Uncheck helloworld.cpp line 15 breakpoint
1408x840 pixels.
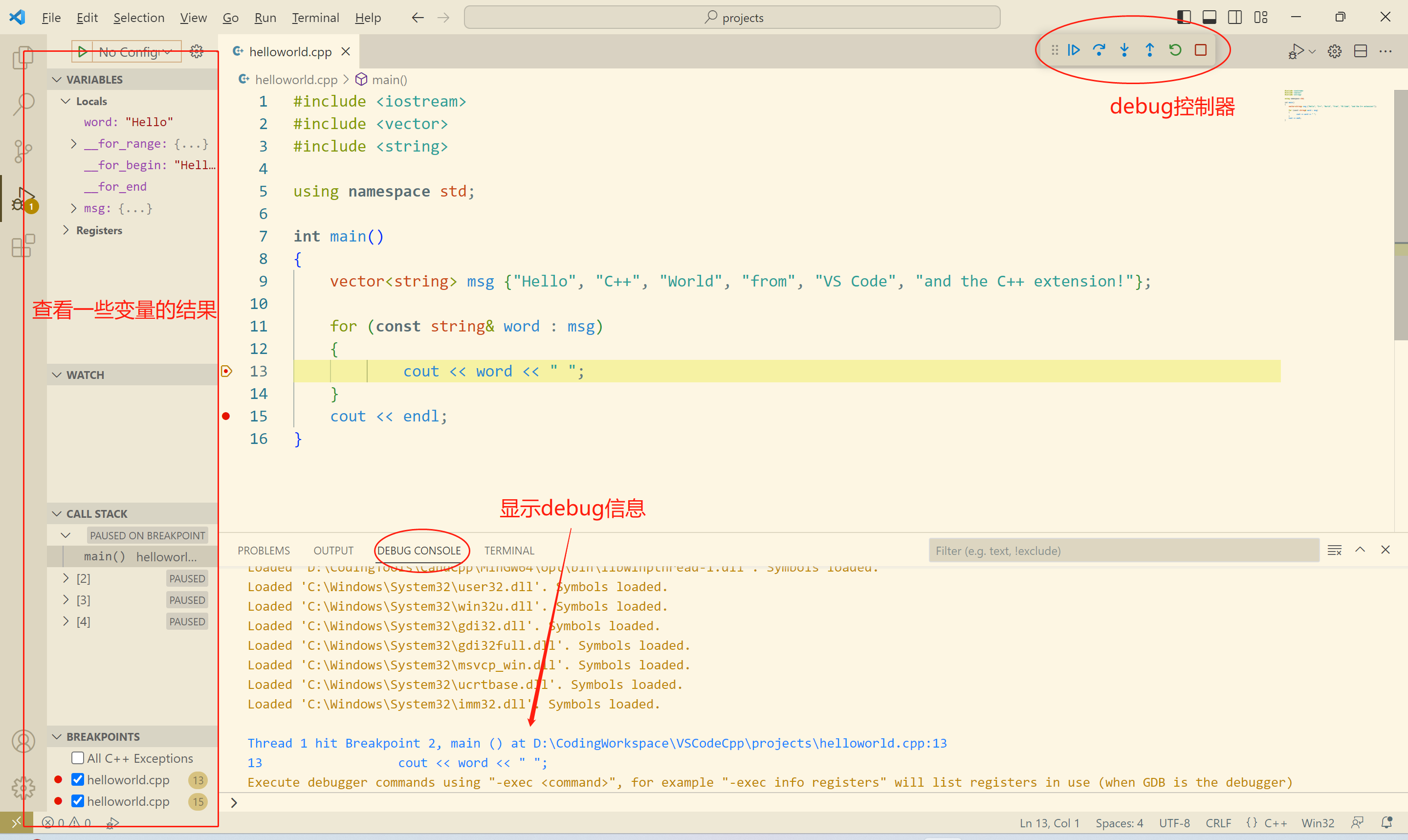(78, 801)
